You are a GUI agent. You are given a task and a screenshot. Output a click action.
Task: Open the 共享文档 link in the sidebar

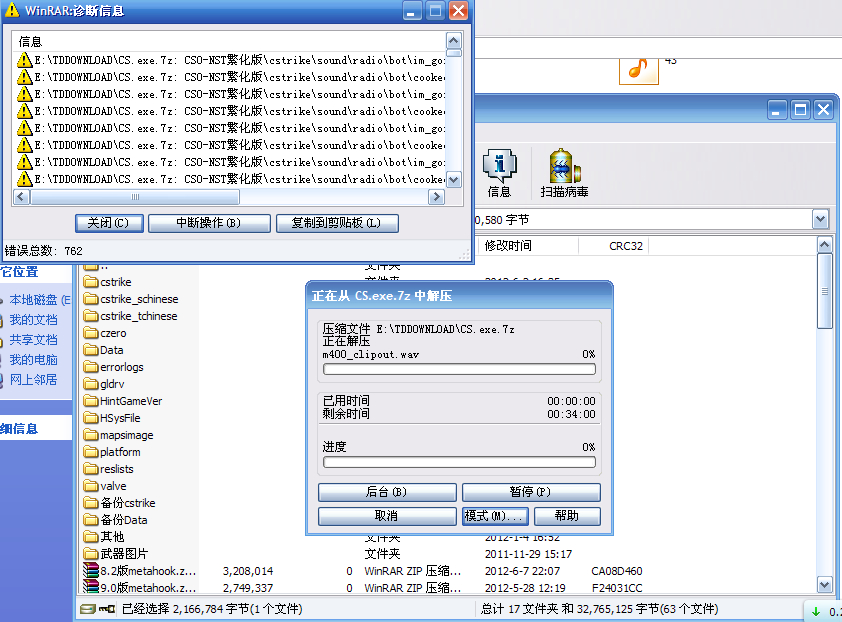pyautogui.click(x=33, y=340)
